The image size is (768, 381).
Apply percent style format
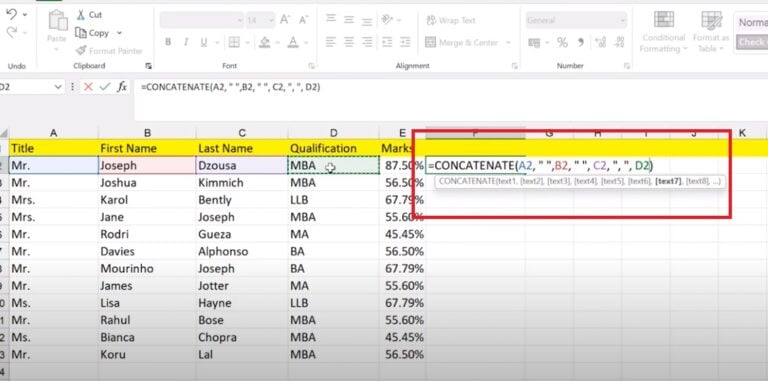(x=562, y=43)
